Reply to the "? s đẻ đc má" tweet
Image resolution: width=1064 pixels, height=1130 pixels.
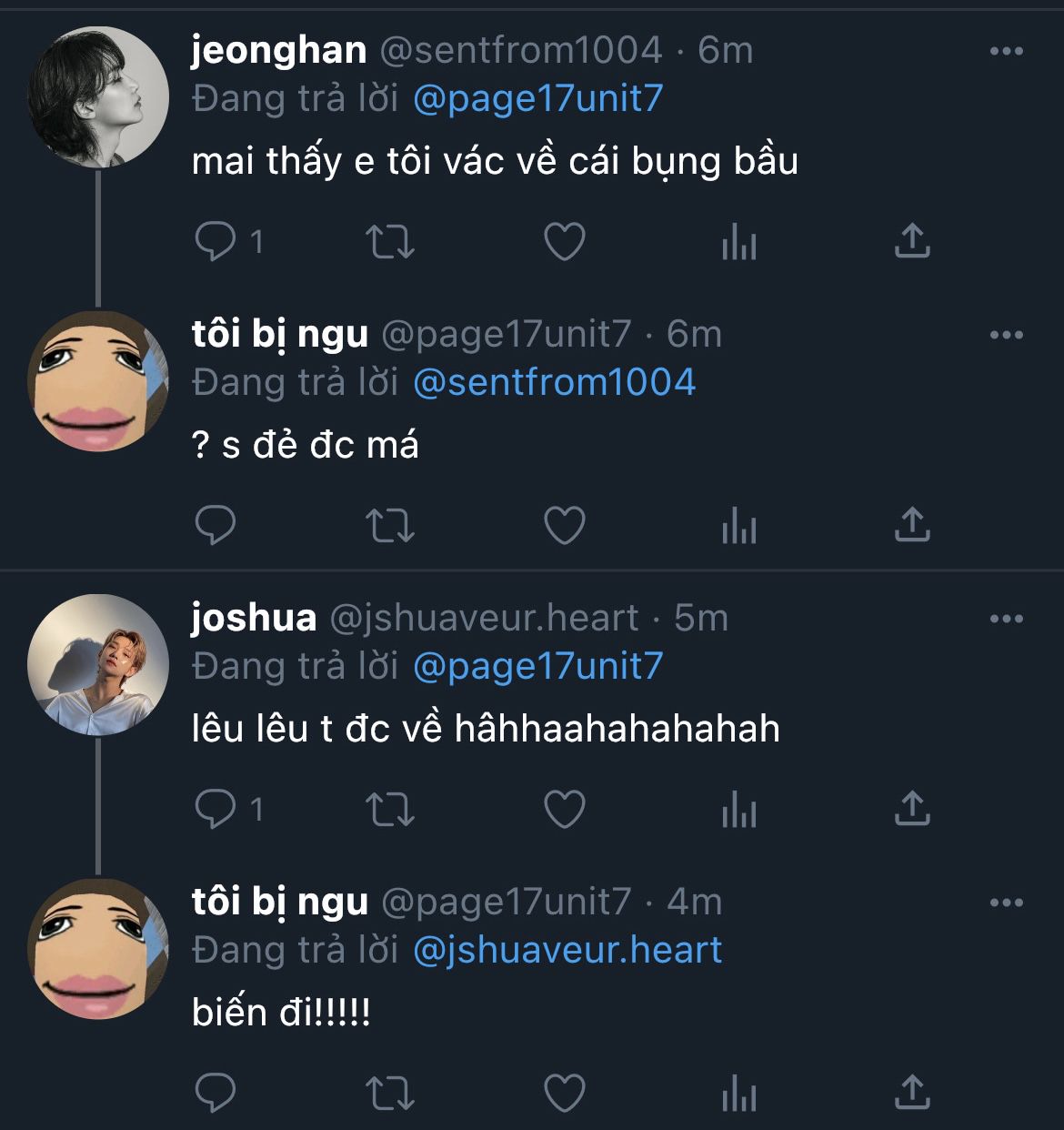click(x=216, y=525)
